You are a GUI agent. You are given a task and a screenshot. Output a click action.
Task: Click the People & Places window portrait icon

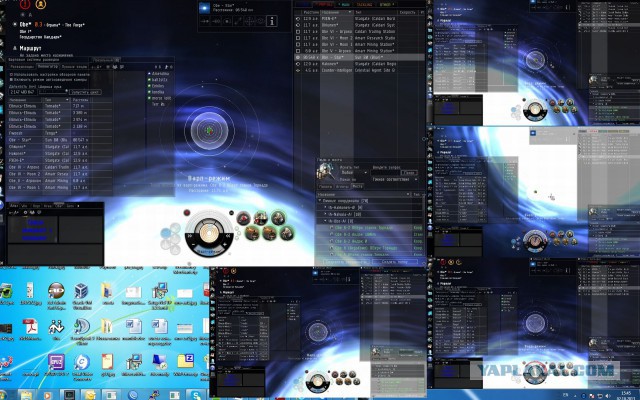(325, 172)
